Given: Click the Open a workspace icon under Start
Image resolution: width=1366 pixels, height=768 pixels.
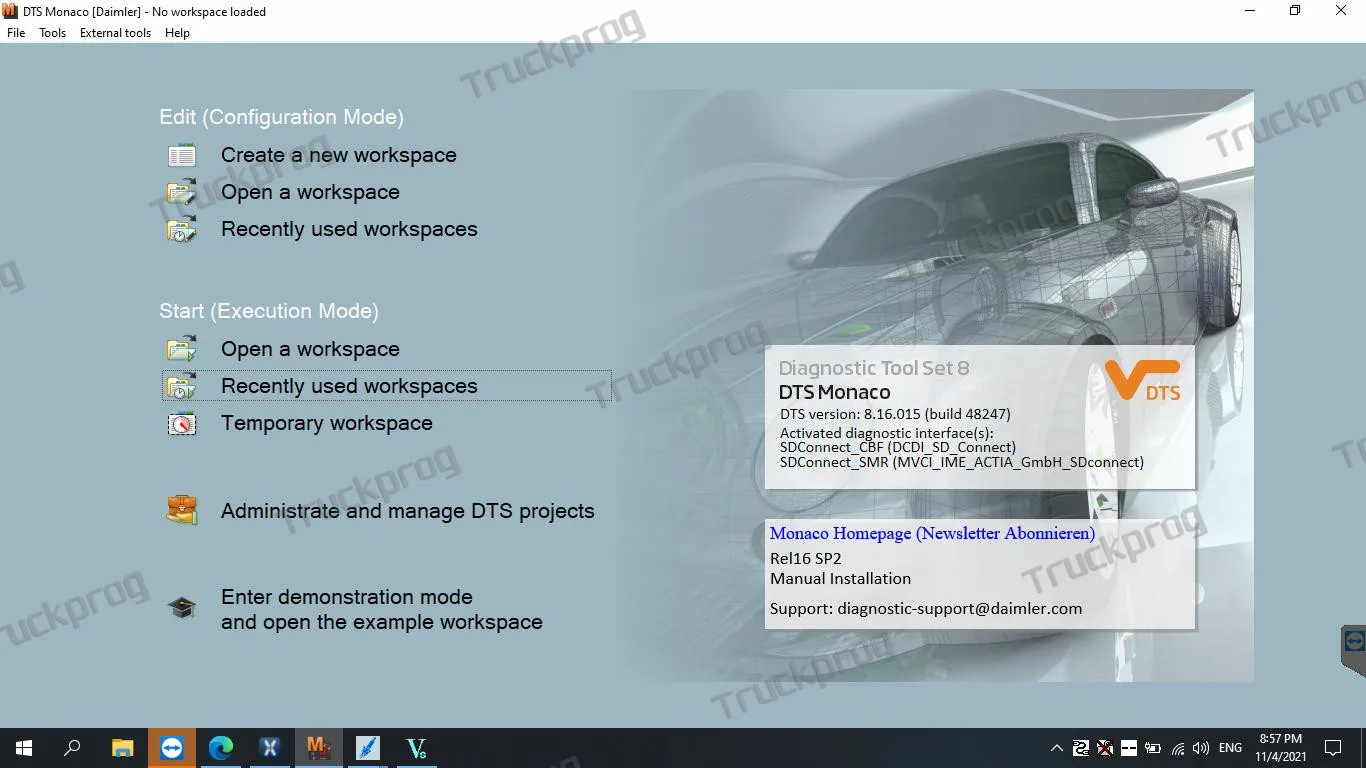Looking at the screenshot, I should point(182,349).
